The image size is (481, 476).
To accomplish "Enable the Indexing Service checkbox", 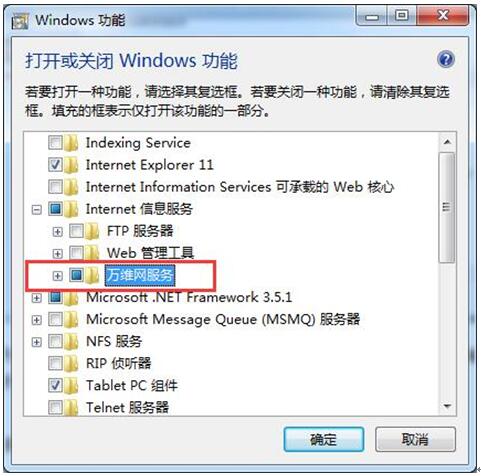I will [x=55, y=143].
